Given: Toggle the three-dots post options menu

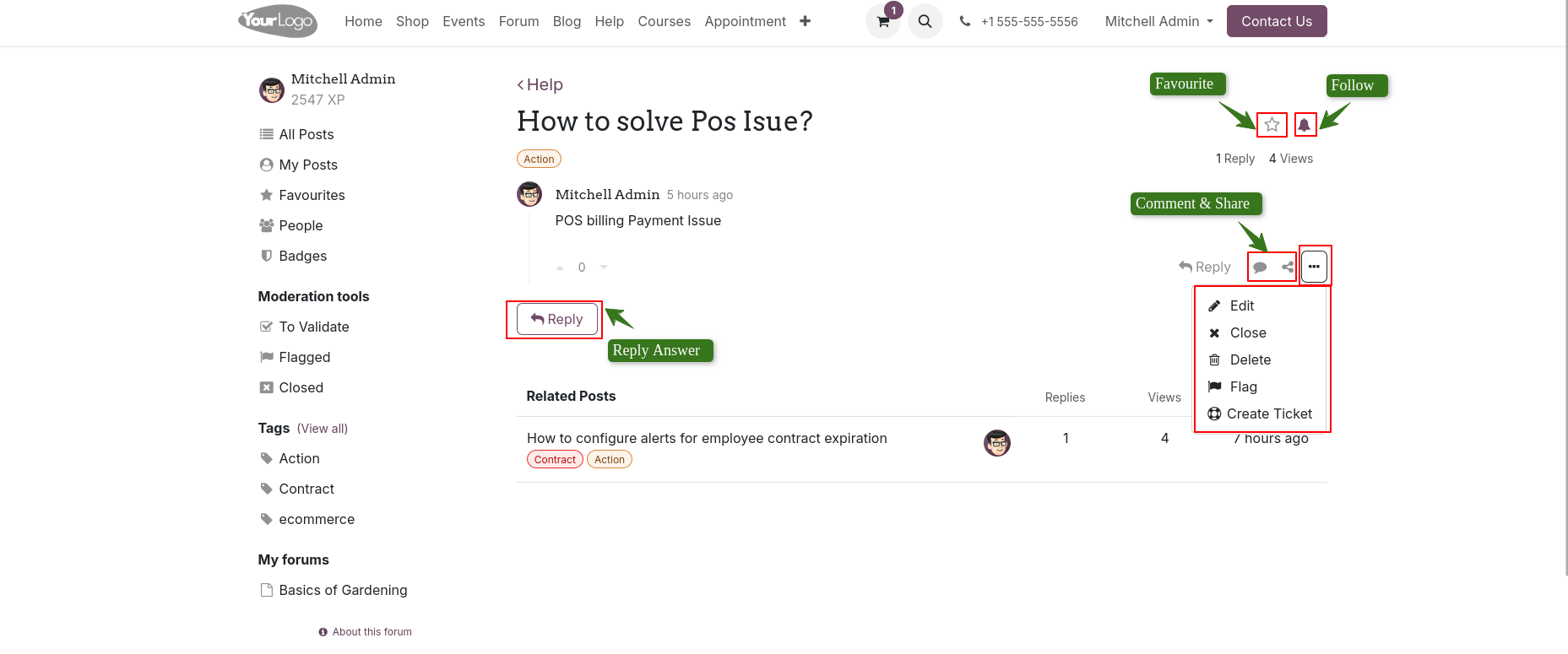Looking at the screenshot, I should click(x=1314, y=267).
